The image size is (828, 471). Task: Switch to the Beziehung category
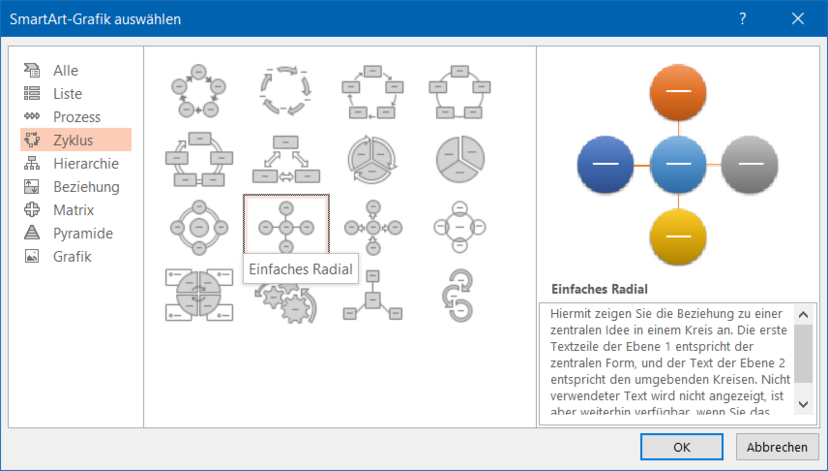click(86, 186)
